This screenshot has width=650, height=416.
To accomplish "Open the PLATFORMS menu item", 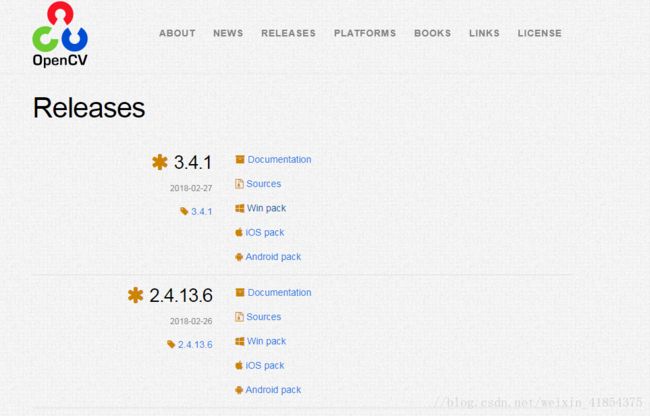I will (x=365, y=33).
